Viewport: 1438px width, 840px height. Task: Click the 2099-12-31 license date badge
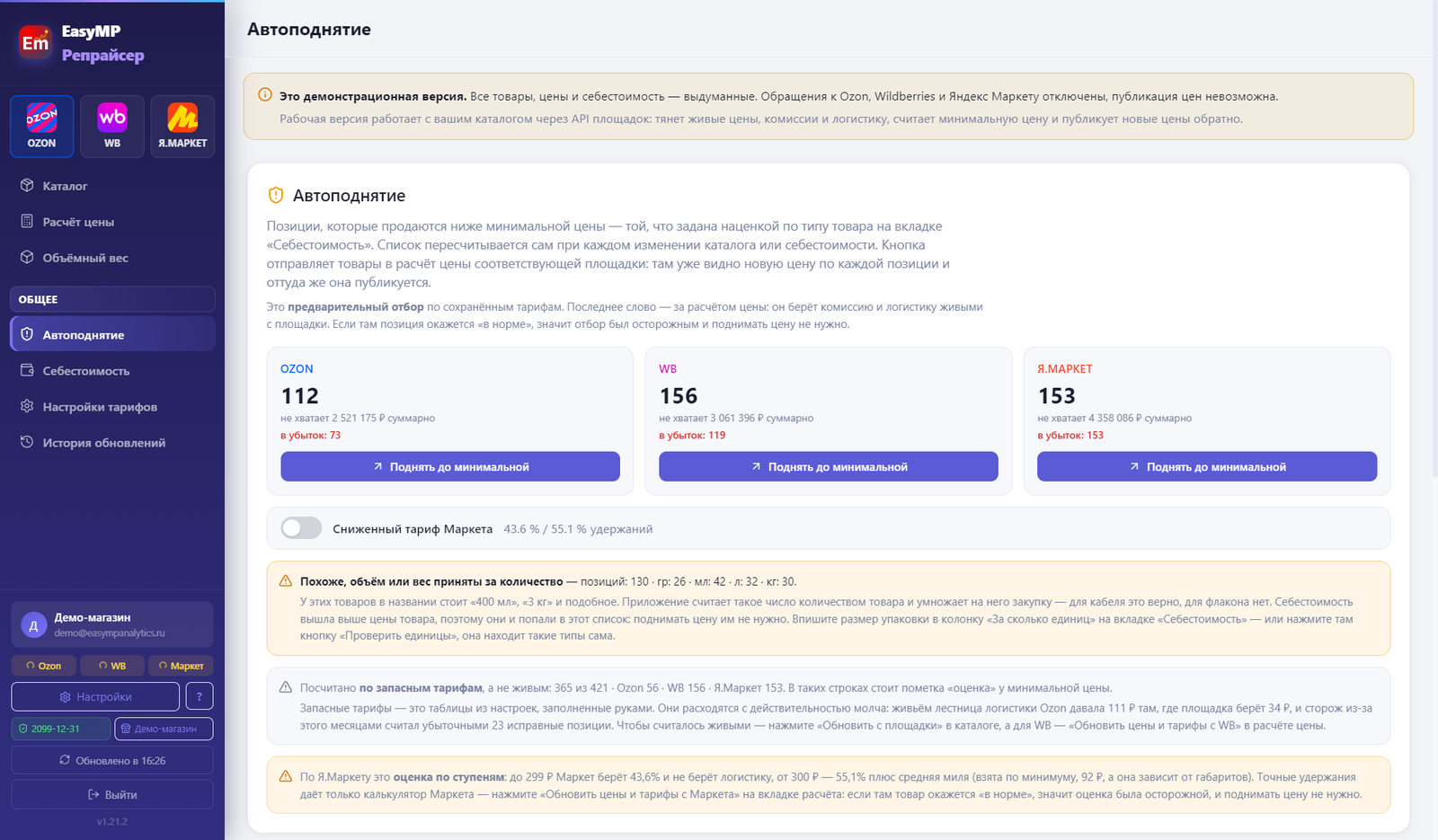click(61, 729)
